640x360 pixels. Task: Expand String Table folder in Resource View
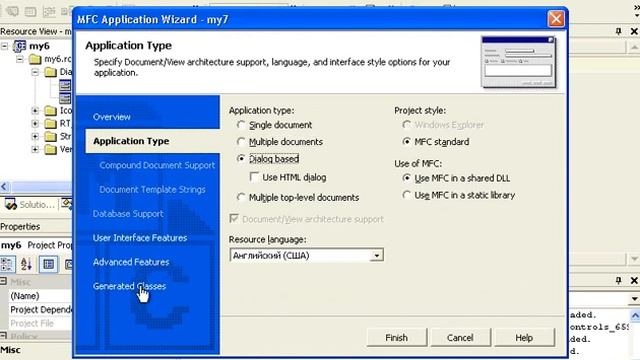(35, 136)
